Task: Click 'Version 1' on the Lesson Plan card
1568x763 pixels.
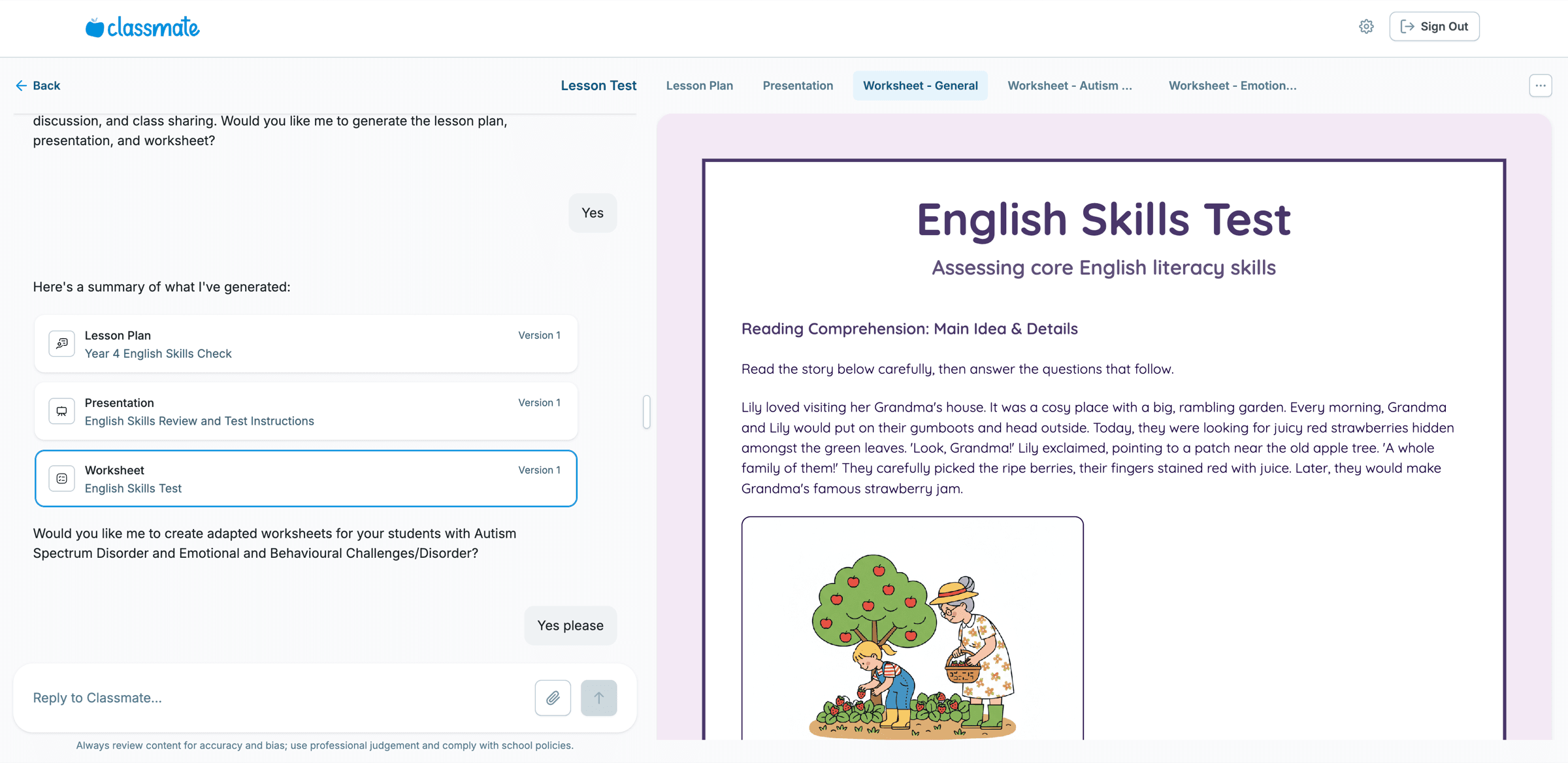Action: tap(539, 335)
